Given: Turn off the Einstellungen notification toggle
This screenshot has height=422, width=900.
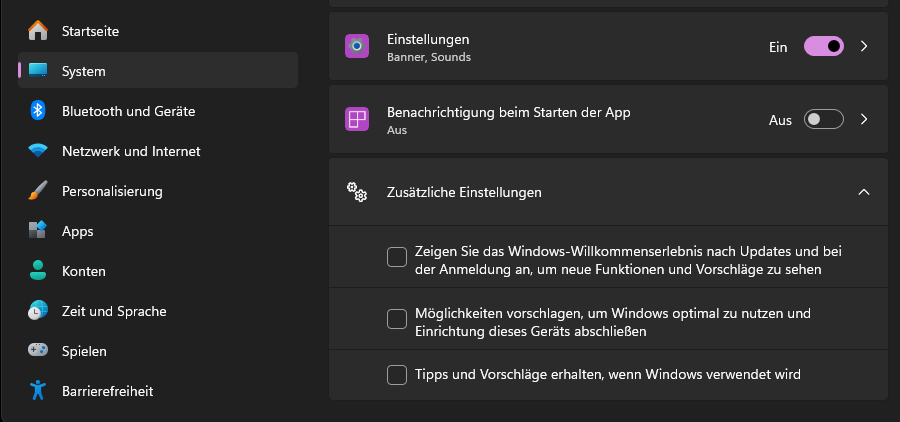Looking at the screenshot, I should (x=824, y=46).
